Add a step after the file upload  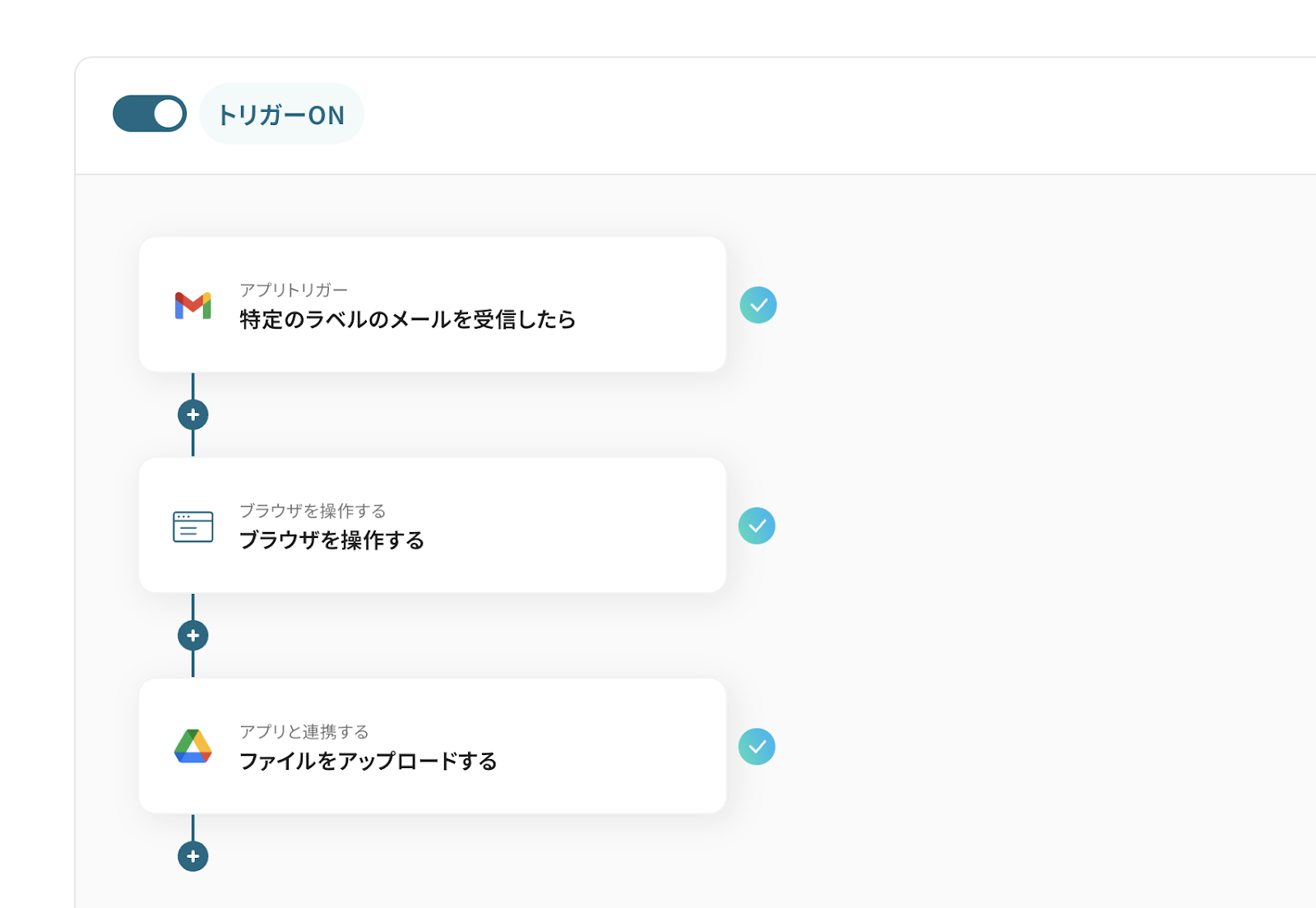(193, 856)
